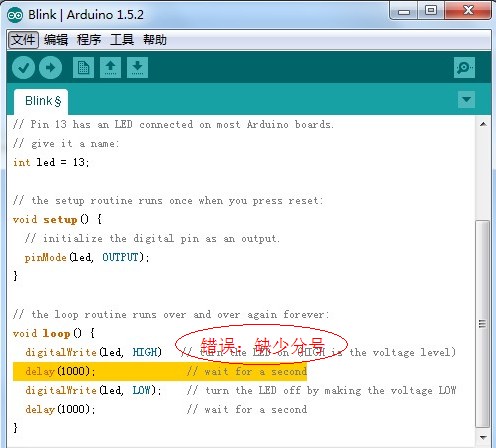Click 'pinMode(led, OUTPUT);' line

coord(87,258)
